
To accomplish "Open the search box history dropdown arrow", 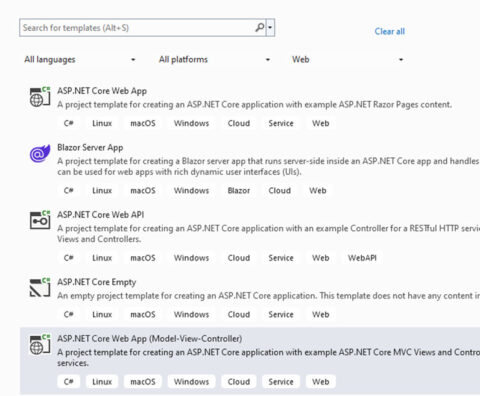I will (270, 28).
